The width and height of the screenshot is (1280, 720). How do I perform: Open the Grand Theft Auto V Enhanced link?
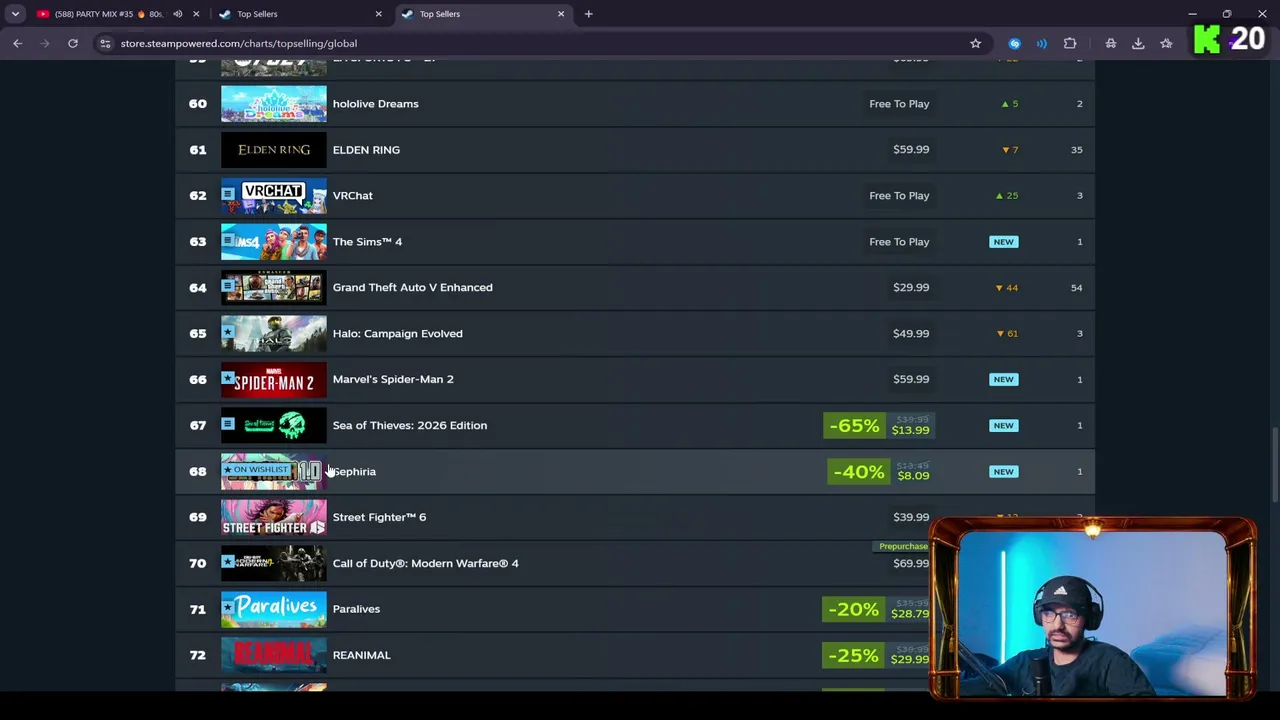tap(412, 288)
